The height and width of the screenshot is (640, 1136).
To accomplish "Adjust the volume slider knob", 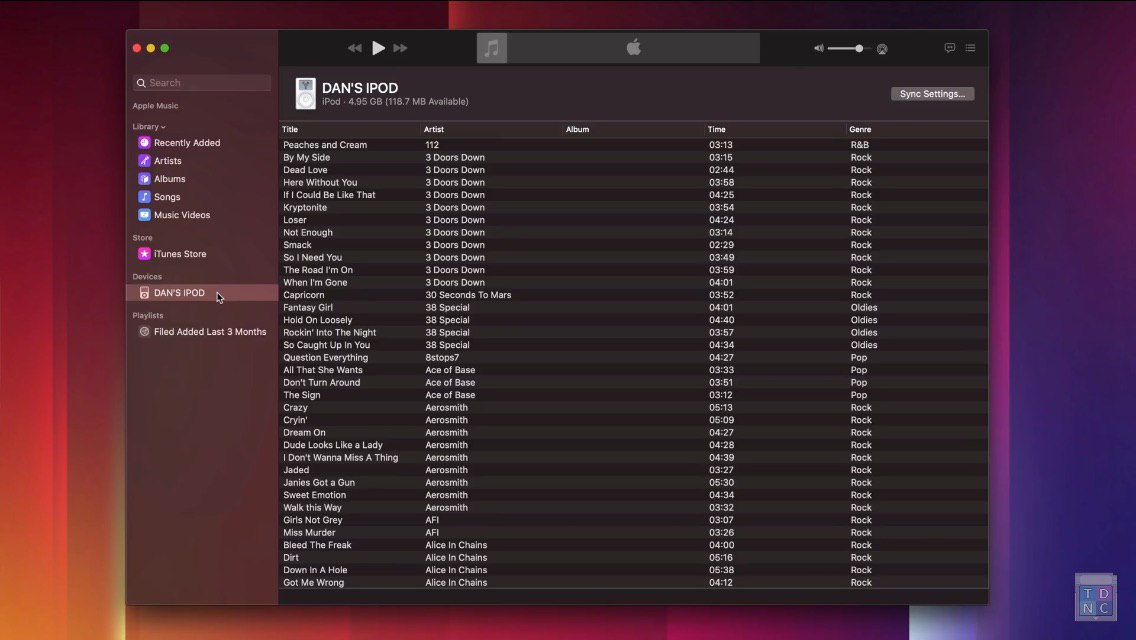I will point(859,49).
